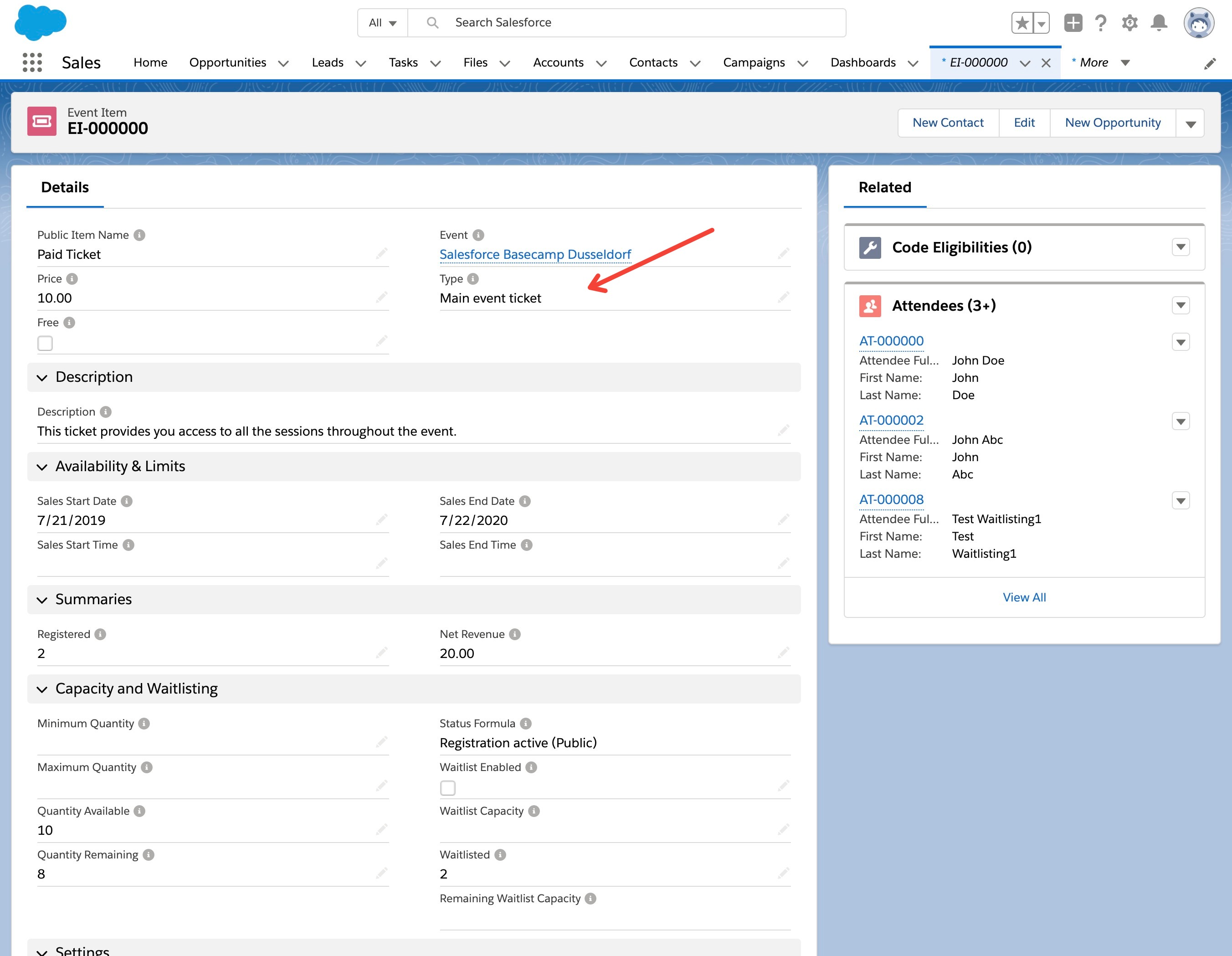Open the record actions overflow dropdown
Screen dimensions: 1232x956
point(1190,123)
